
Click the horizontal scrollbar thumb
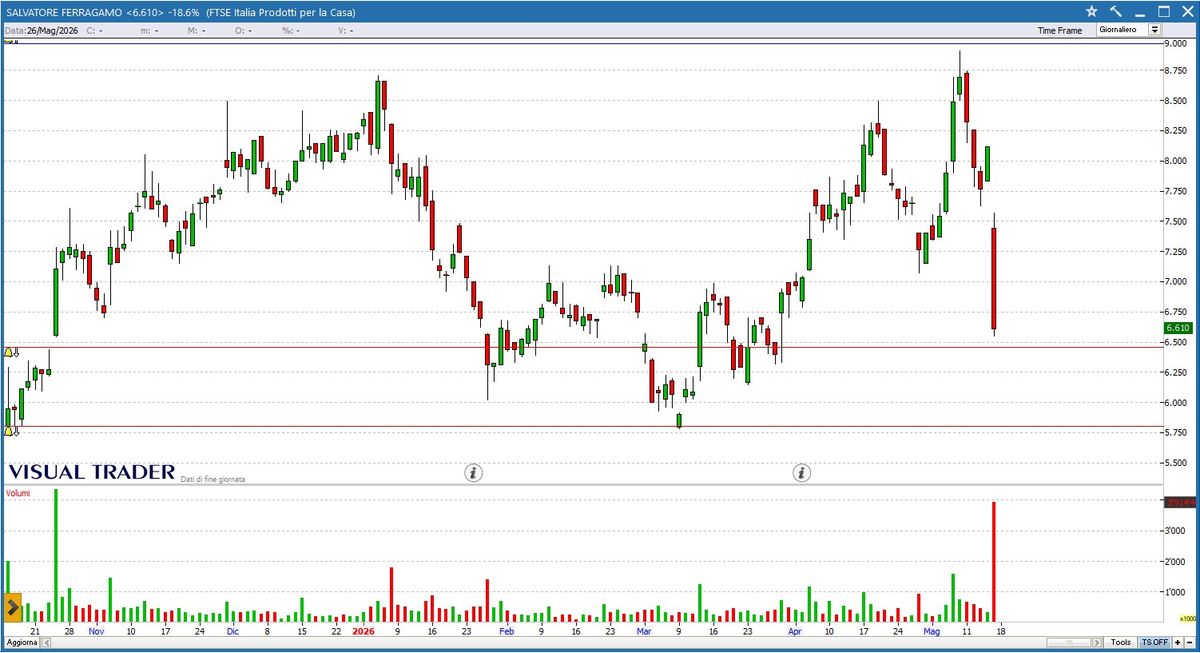point(1068,641)
